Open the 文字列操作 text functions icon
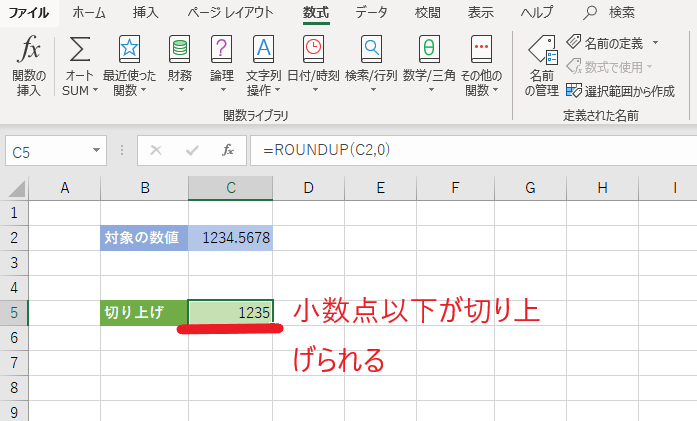The height and width of the screenshot is (421, 697). pos(264,49)
